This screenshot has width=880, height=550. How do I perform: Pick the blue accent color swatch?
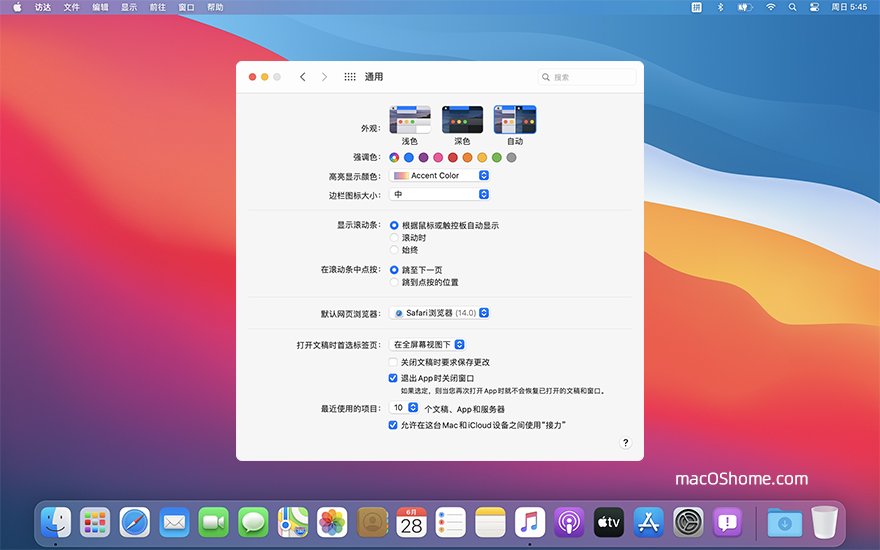coord(409,158)
